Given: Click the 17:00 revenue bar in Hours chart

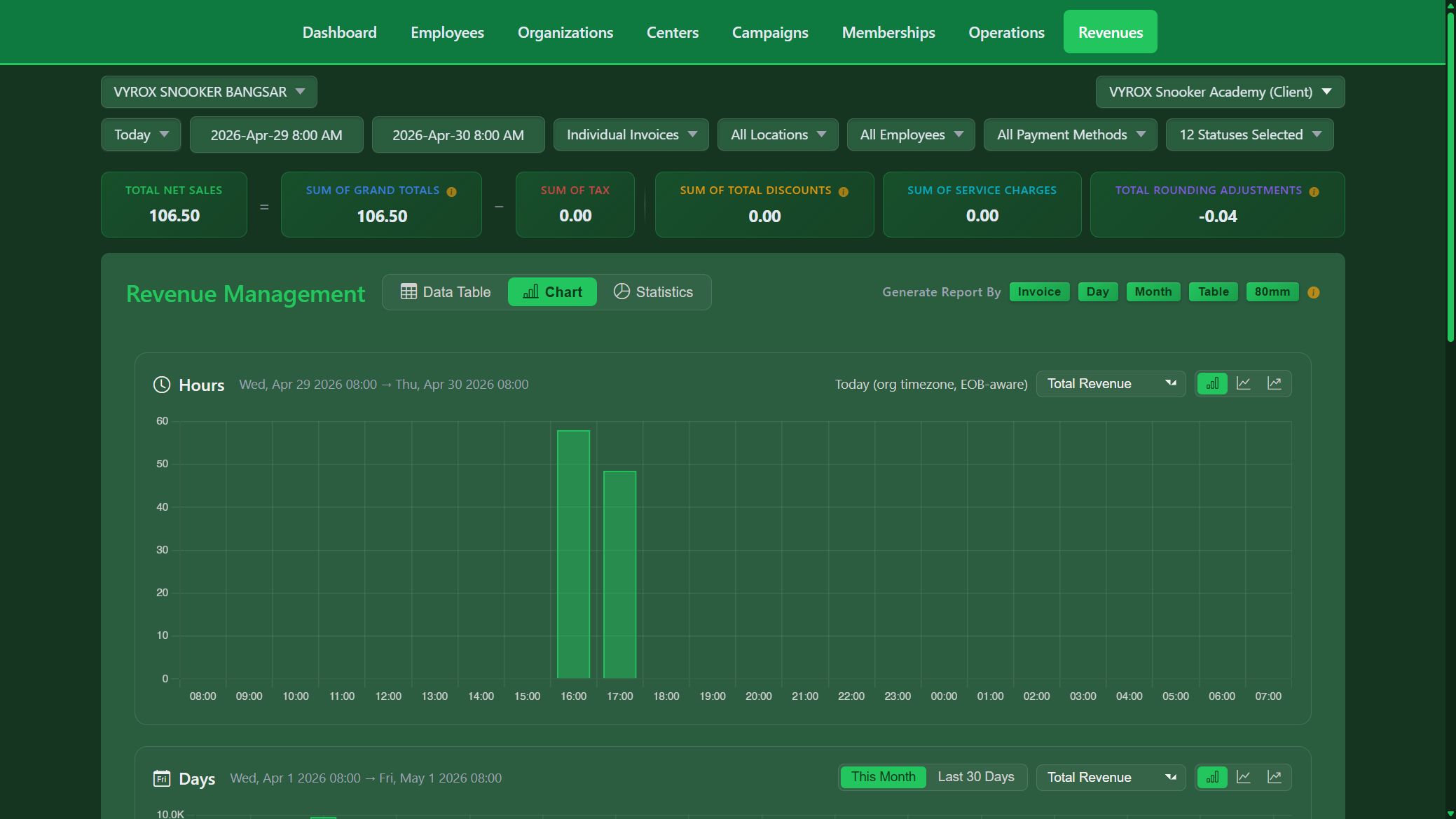Looking at the screenshot, I should pos(619,574).
